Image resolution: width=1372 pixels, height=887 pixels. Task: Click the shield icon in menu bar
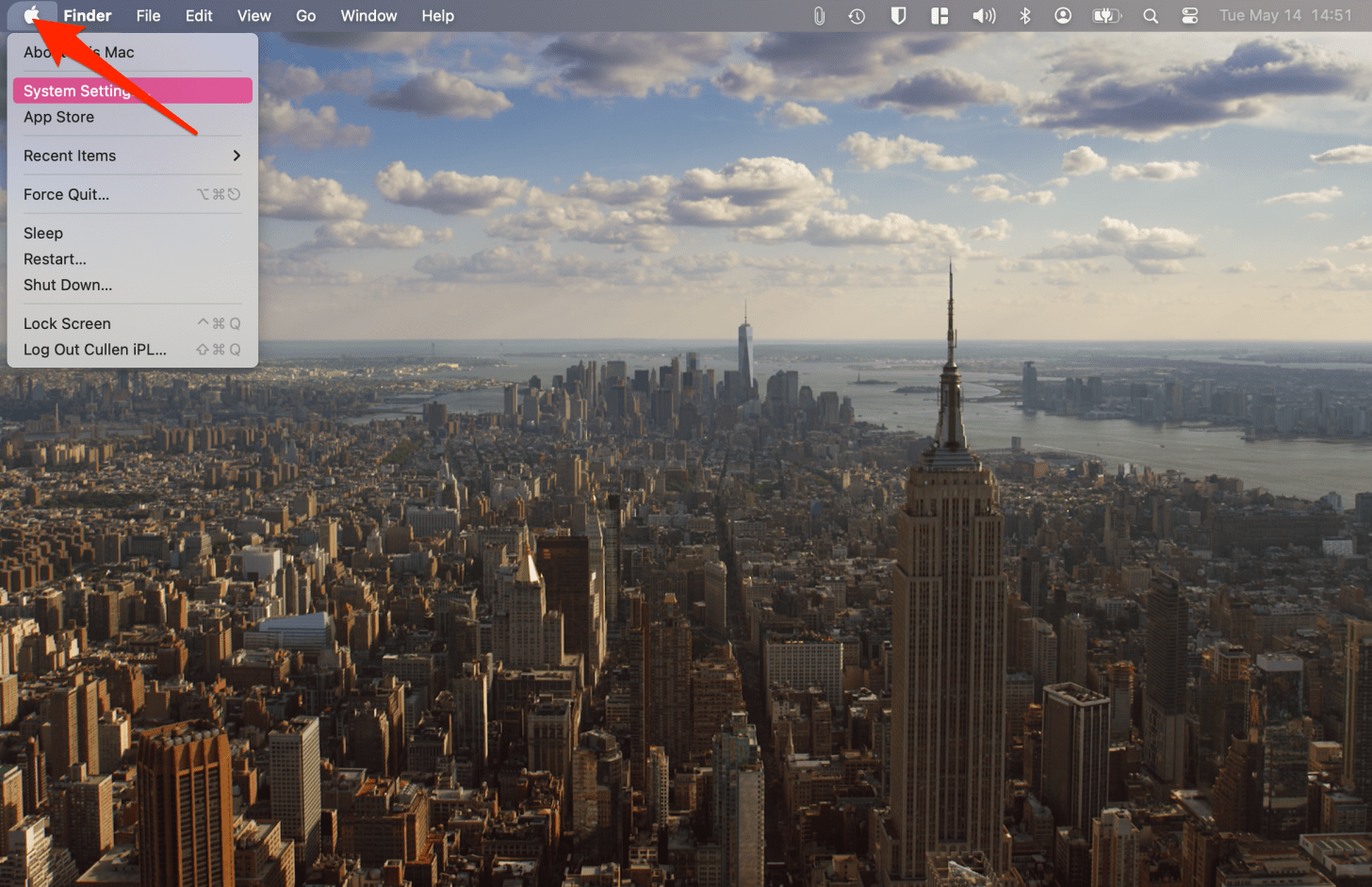click(x=898, y=16)
